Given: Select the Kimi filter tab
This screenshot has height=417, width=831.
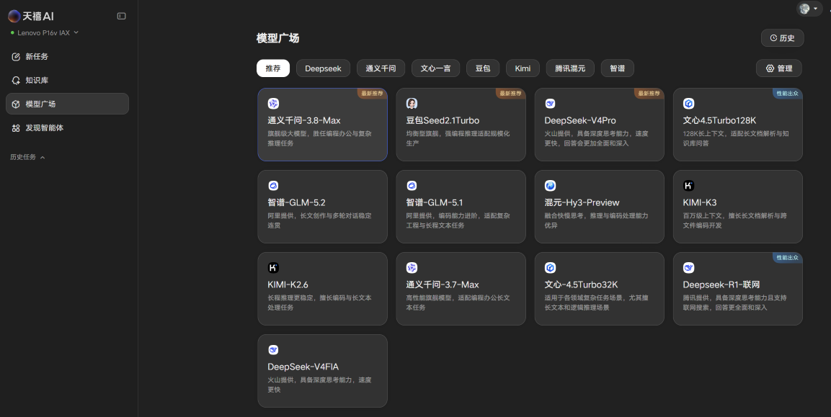Looking at the screenshot, I should click(523, 68).
